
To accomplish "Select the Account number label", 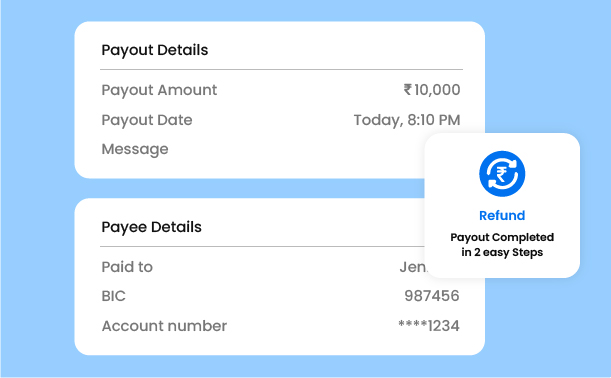I will [x=164, y=326].
